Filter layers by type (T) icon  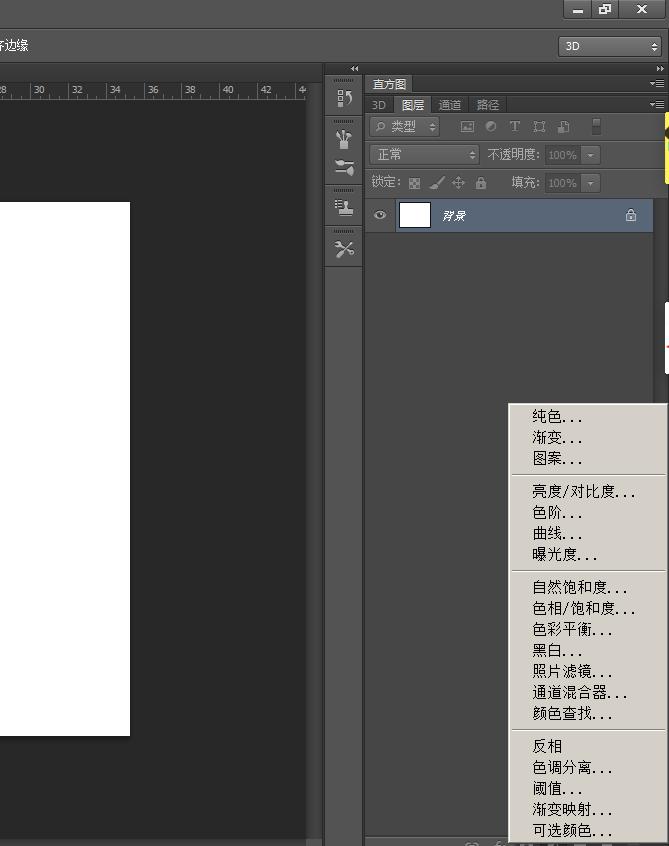(515, 127)
